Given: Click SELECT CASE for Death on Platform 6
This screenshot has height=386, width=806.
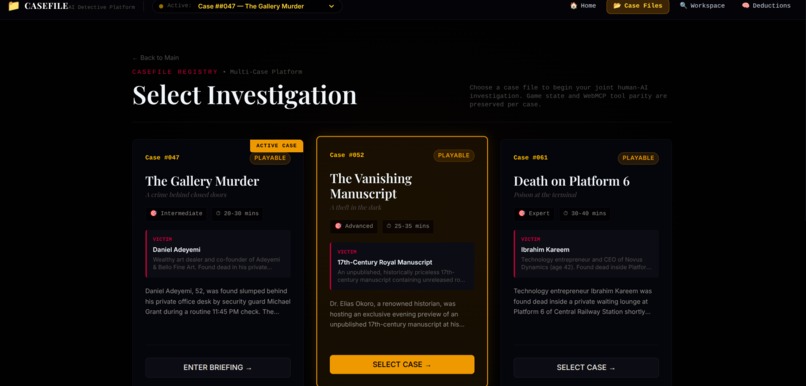Looking at the screenshot, I should tap(586, 367).
